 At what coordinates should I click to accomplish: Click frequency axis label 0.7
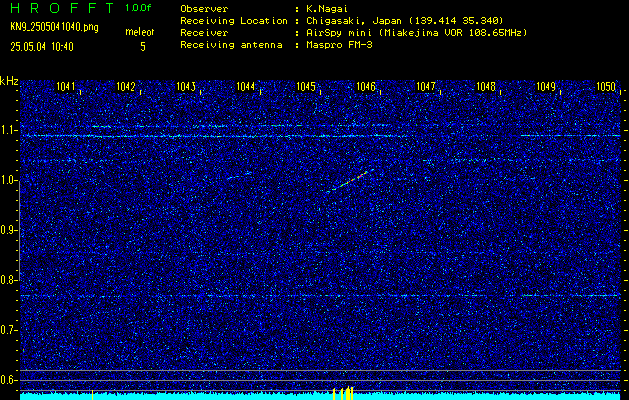pos(7,330)
